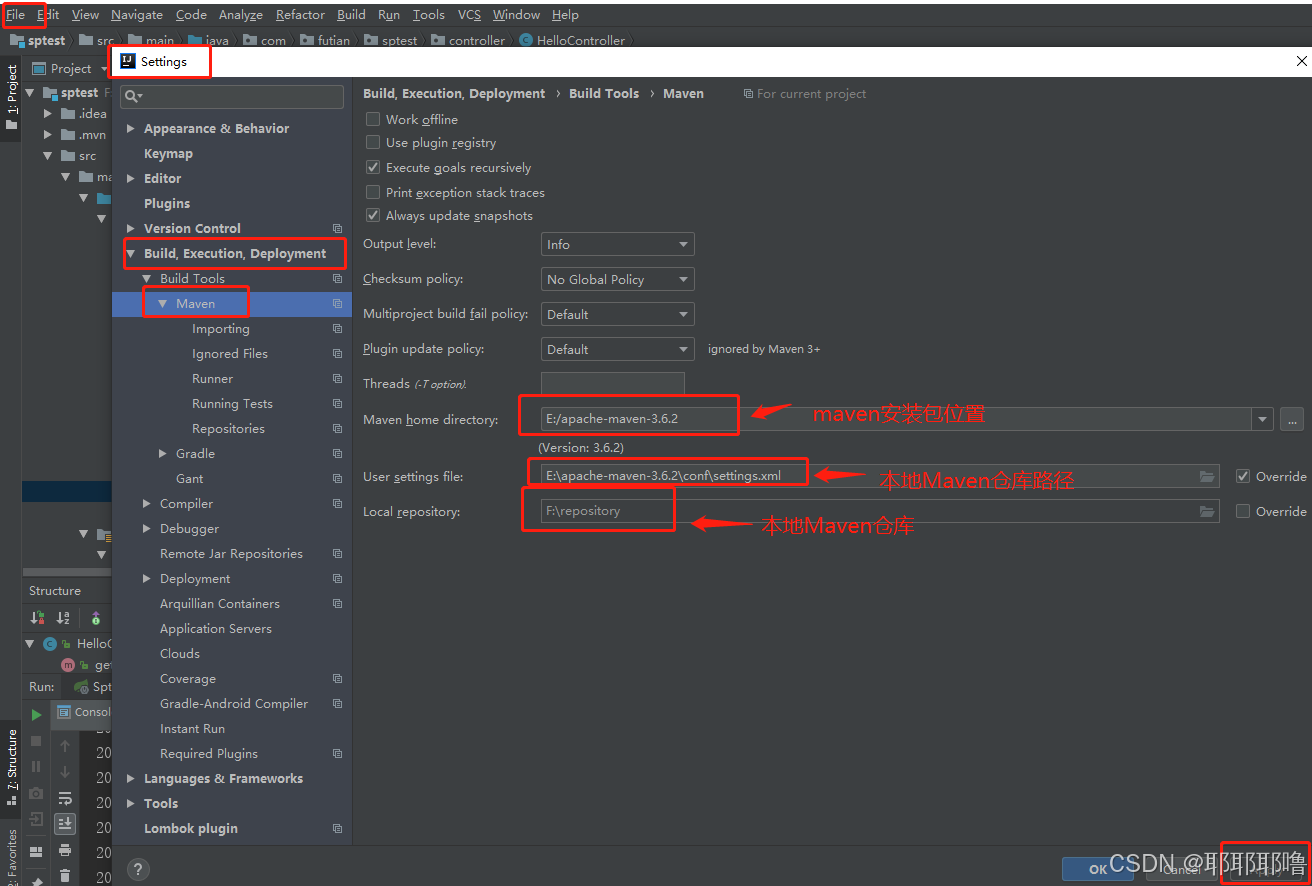Enable Print exception stack traces checkbox
Image resolution: width=1312 pixels, height=886 pixels.
point(373,192)
